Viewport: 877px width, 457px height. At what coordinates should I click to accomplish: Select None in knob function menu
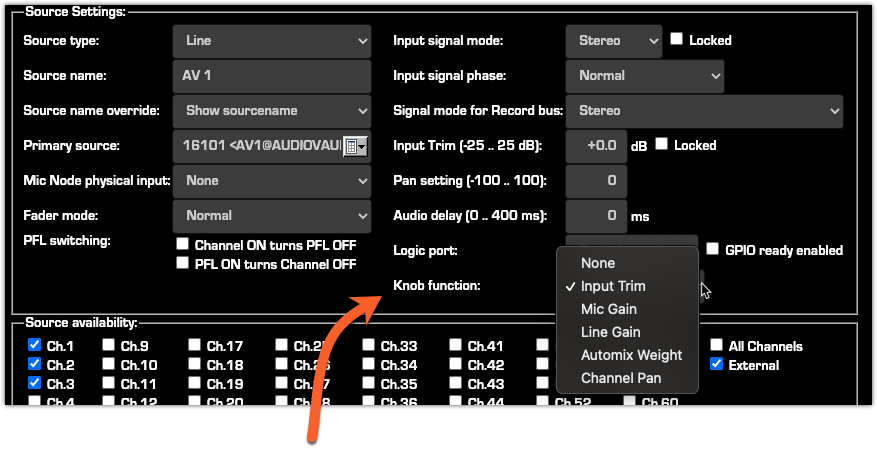[x=598, y=263]
